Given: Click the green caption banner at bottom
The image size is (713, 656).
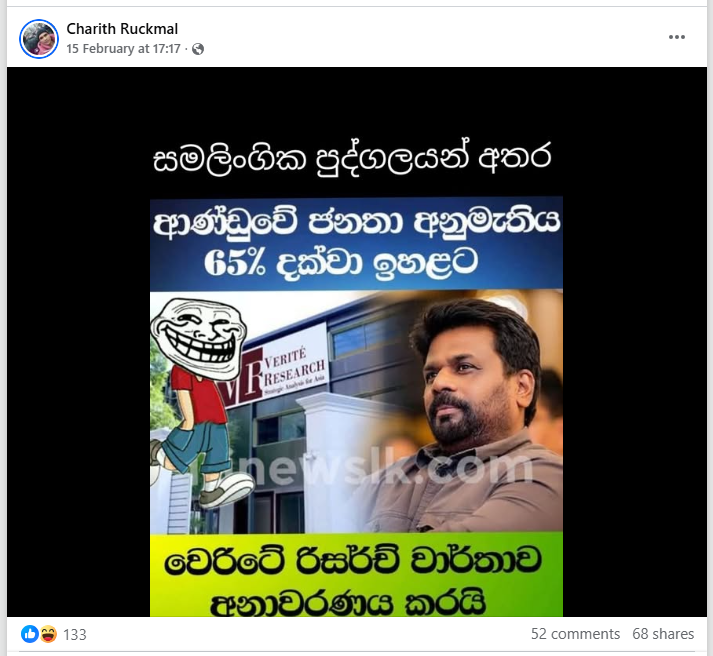Looking at the screenshot, I should click(x=356, y=576).
